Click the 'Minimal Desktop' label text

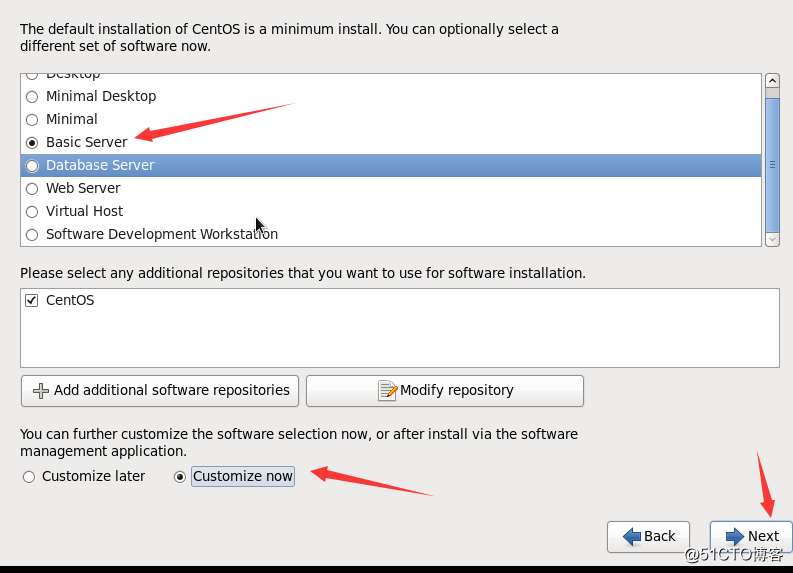point(101,97)
